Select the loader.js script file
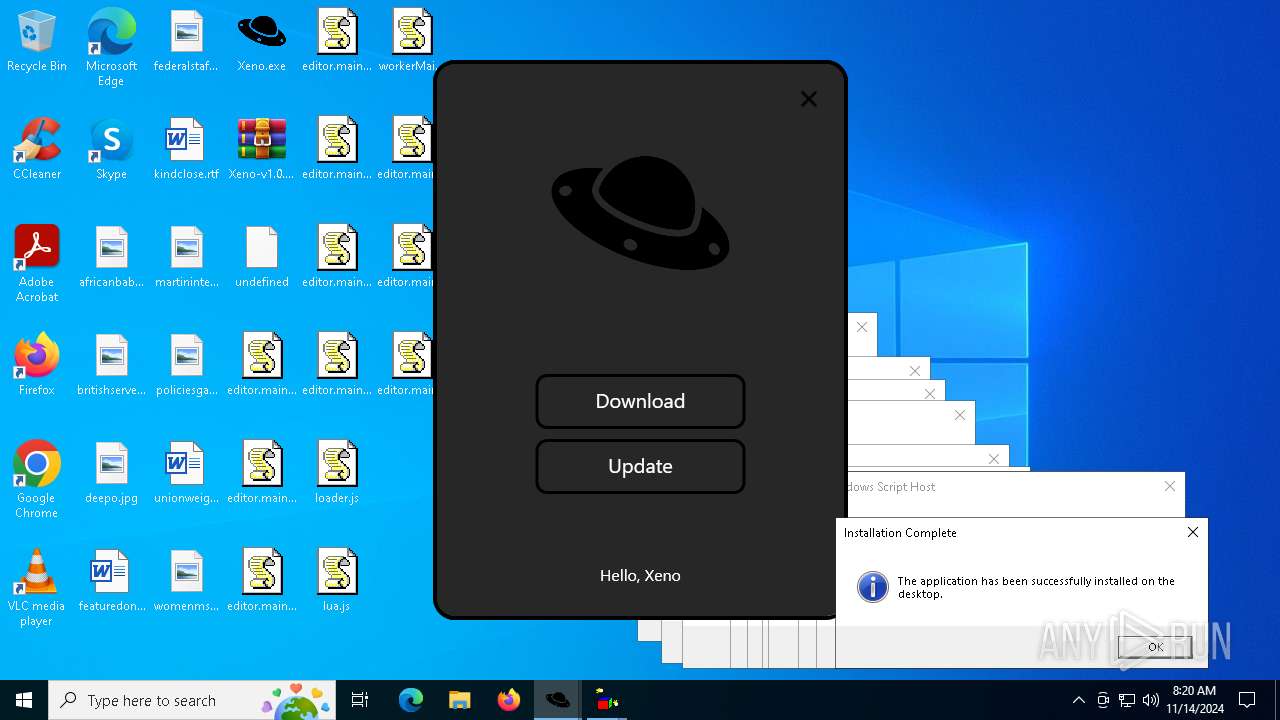Image resolution: width=1280 pixels, height=720 pixels. point(337,473)
